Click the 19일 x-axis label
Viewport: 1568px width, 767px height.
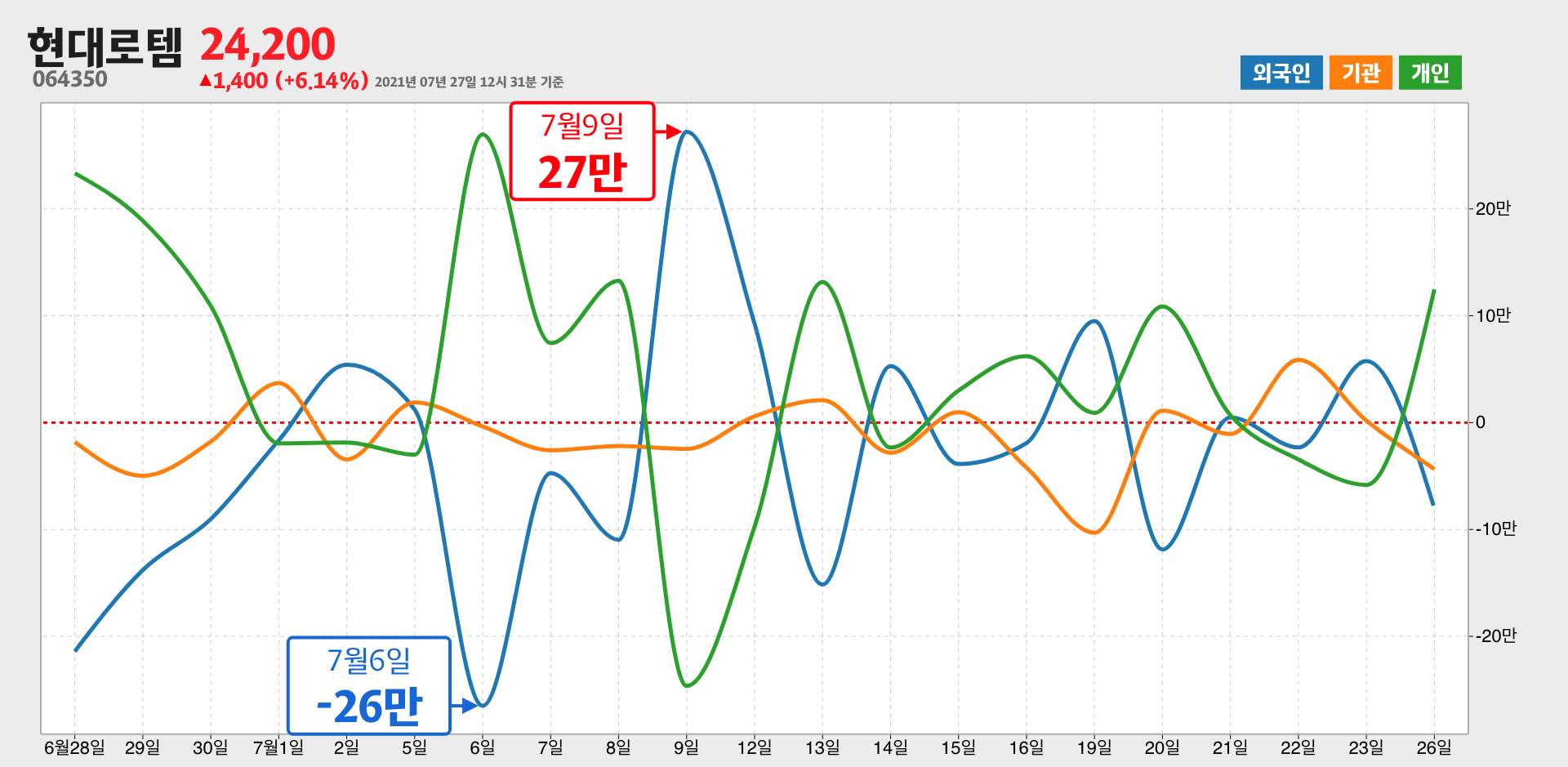pyautogui.click(x=1094, y=747)
